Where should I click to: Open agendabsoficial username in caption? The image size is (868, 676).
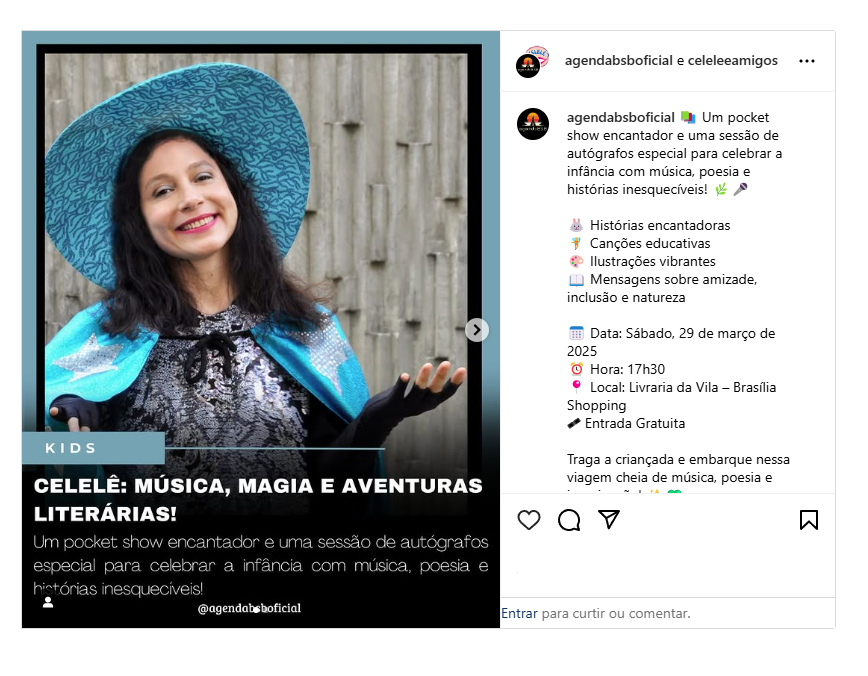click(621, 117)
